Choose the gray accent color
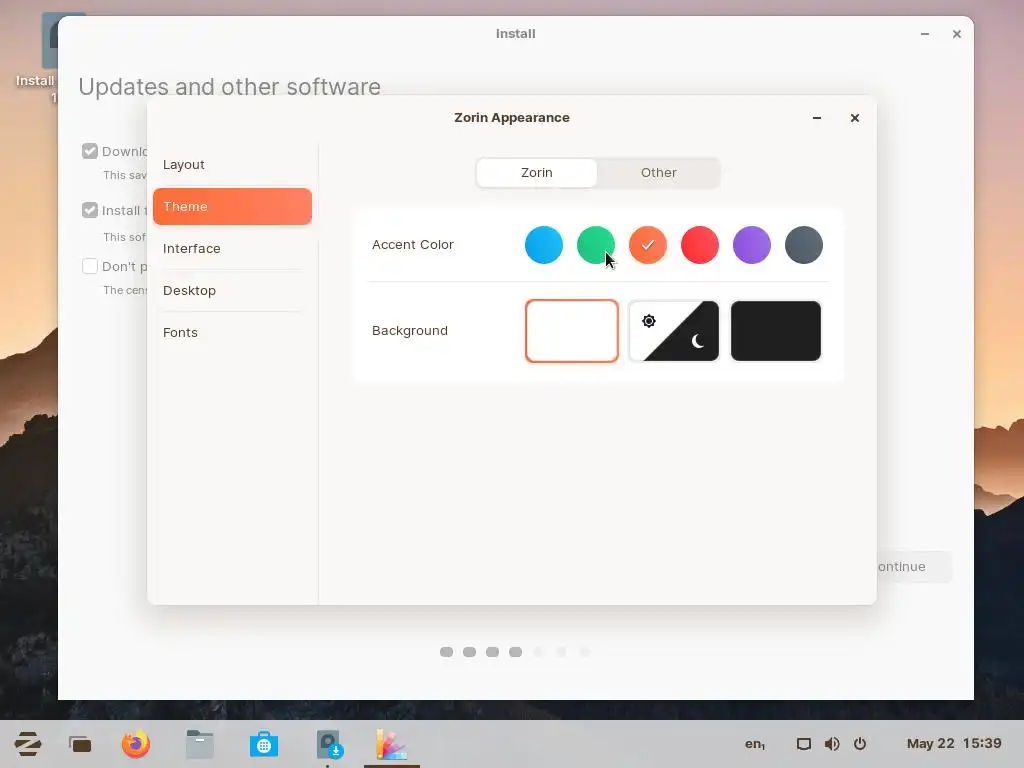Screen dimensions: 1024x768 [804, 245]
